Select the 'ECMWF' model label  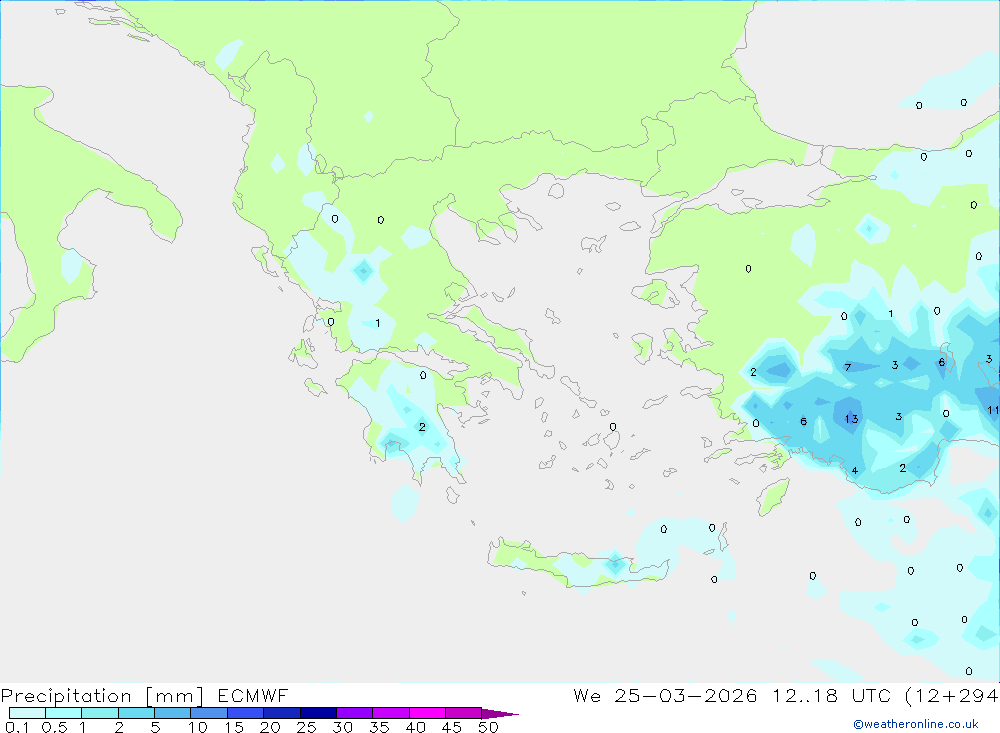pyautogui.click(x=253, y=696)
